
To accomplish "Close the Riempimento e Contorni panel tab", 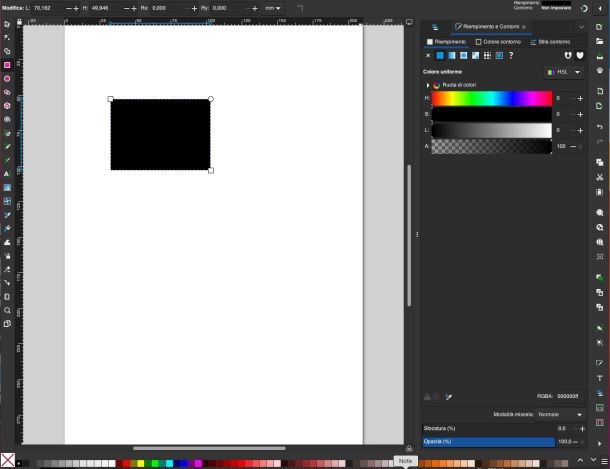I will pos(524,26).
